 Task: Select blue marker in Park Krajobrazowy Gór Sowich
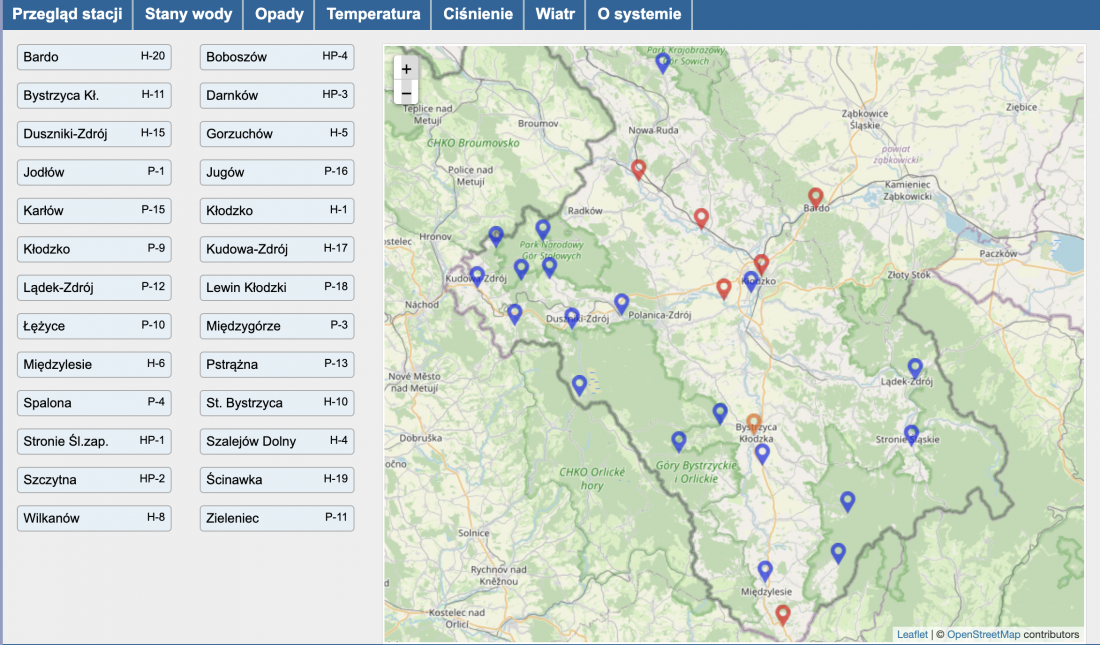coord(662,63)
